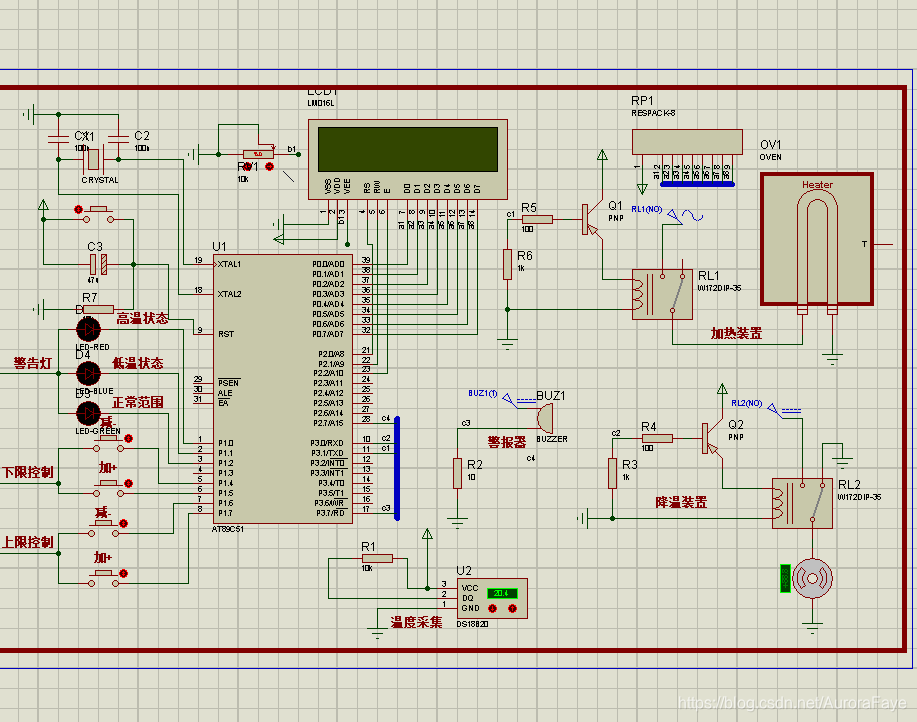Select the U2 DS18B20 sensor body

[492, 598]
